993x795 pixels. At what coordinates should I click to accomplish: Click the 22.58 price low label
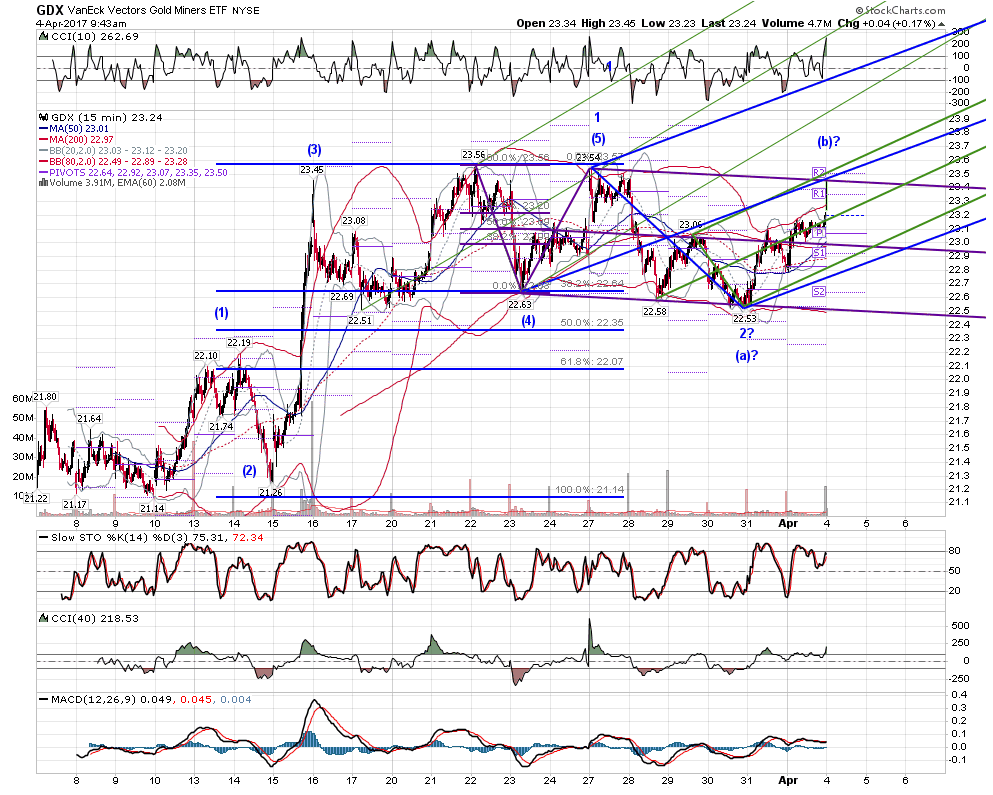point(655,312)
